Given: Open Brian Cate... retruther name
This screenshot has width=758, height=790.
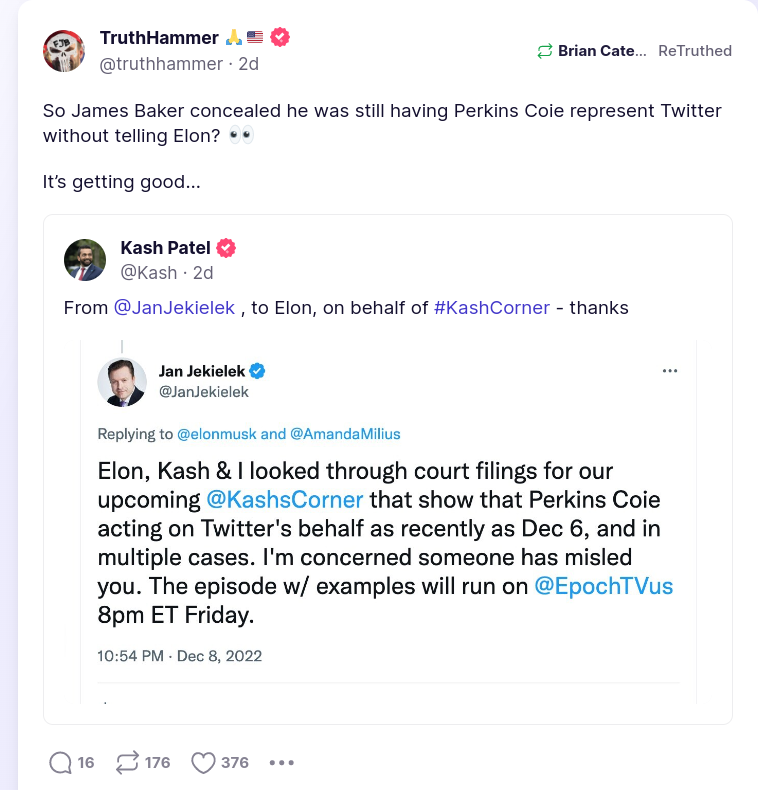Looking at the screenshot, I should coord(602,51).
